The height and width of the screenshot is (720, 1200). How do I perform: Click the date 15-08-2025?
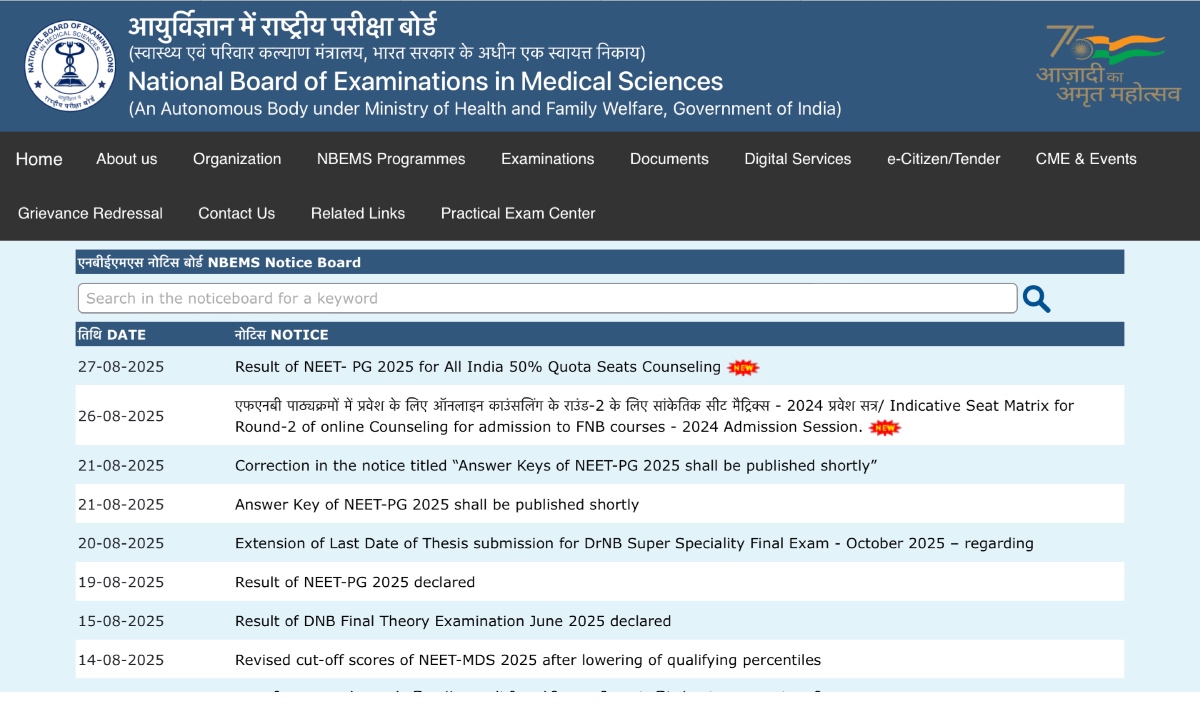click(x=121, y=621)
